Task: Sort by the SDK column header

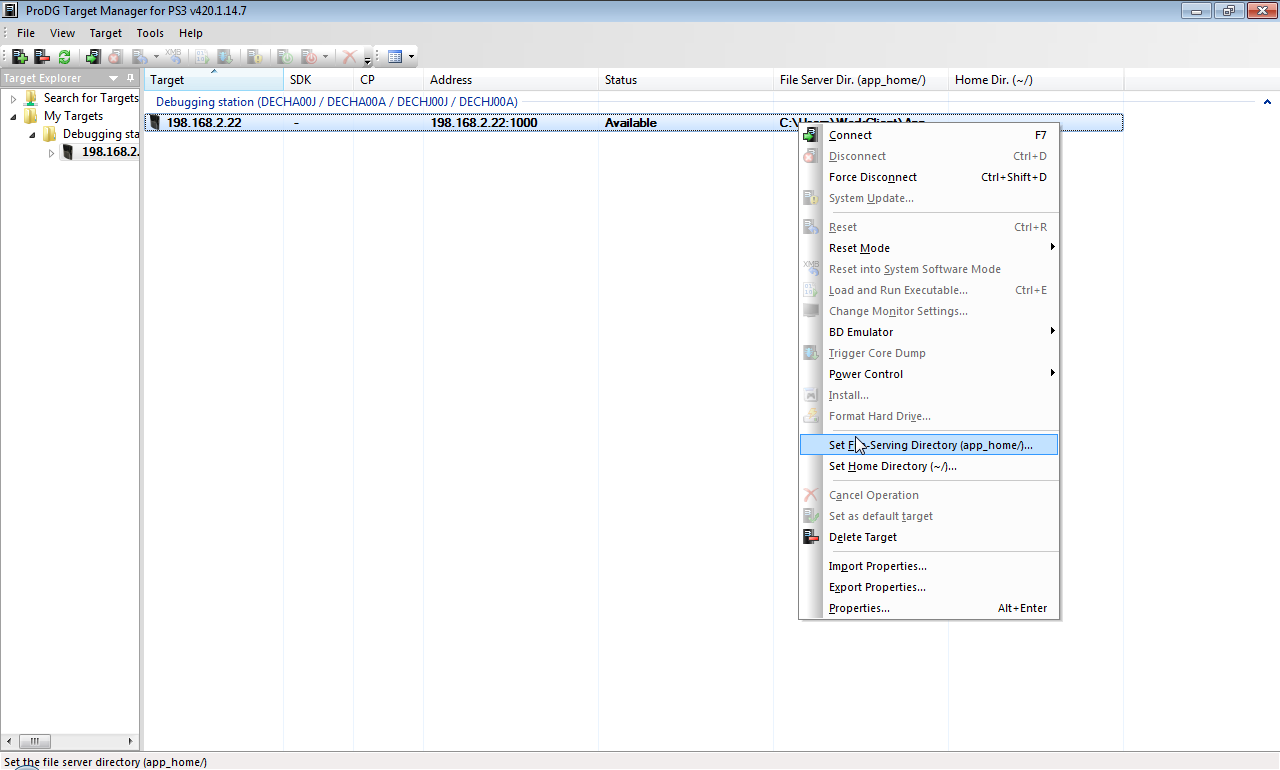Action: [318, 80]
